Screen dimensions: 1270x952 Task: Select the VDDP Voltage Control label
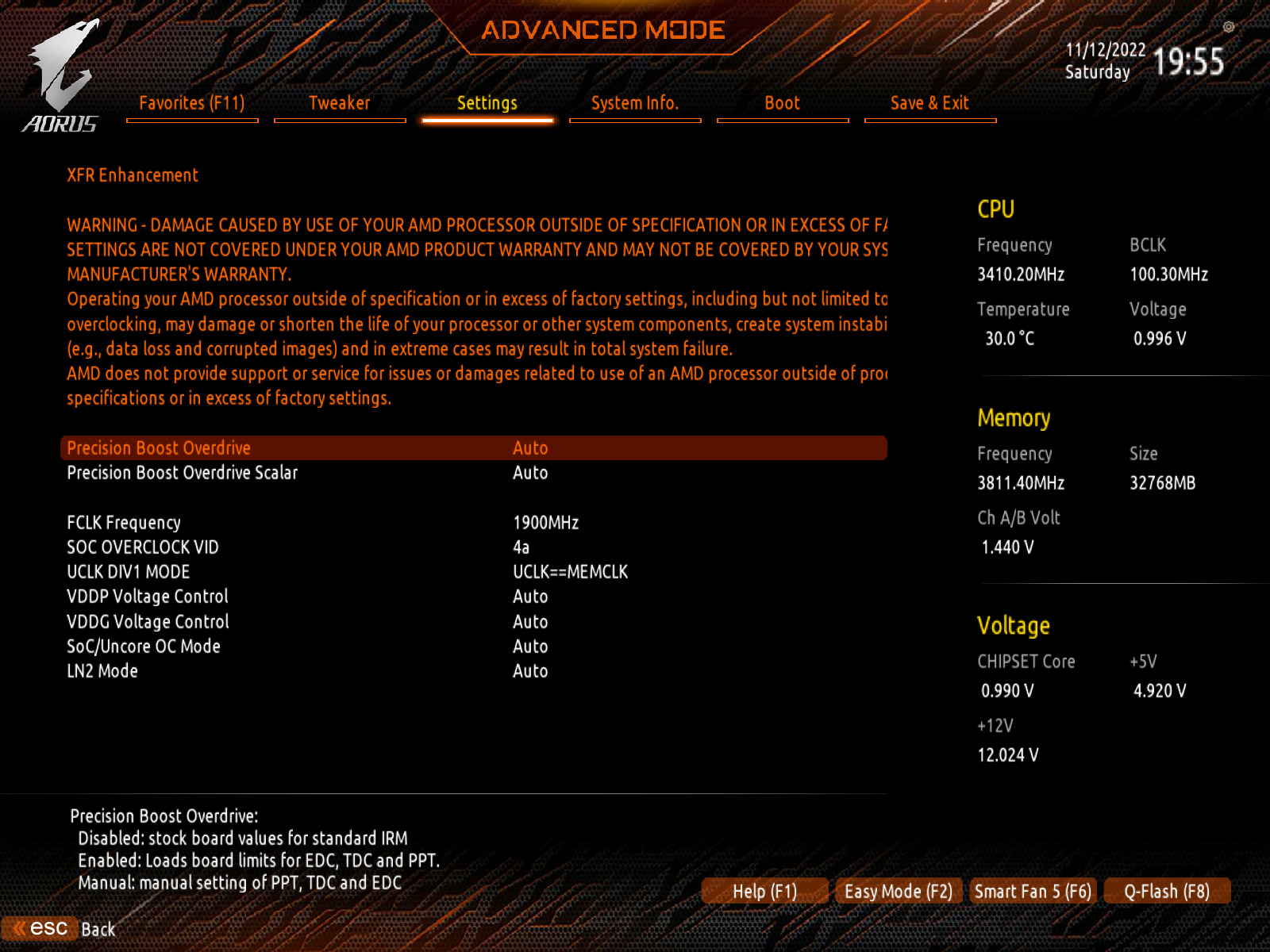148,597
